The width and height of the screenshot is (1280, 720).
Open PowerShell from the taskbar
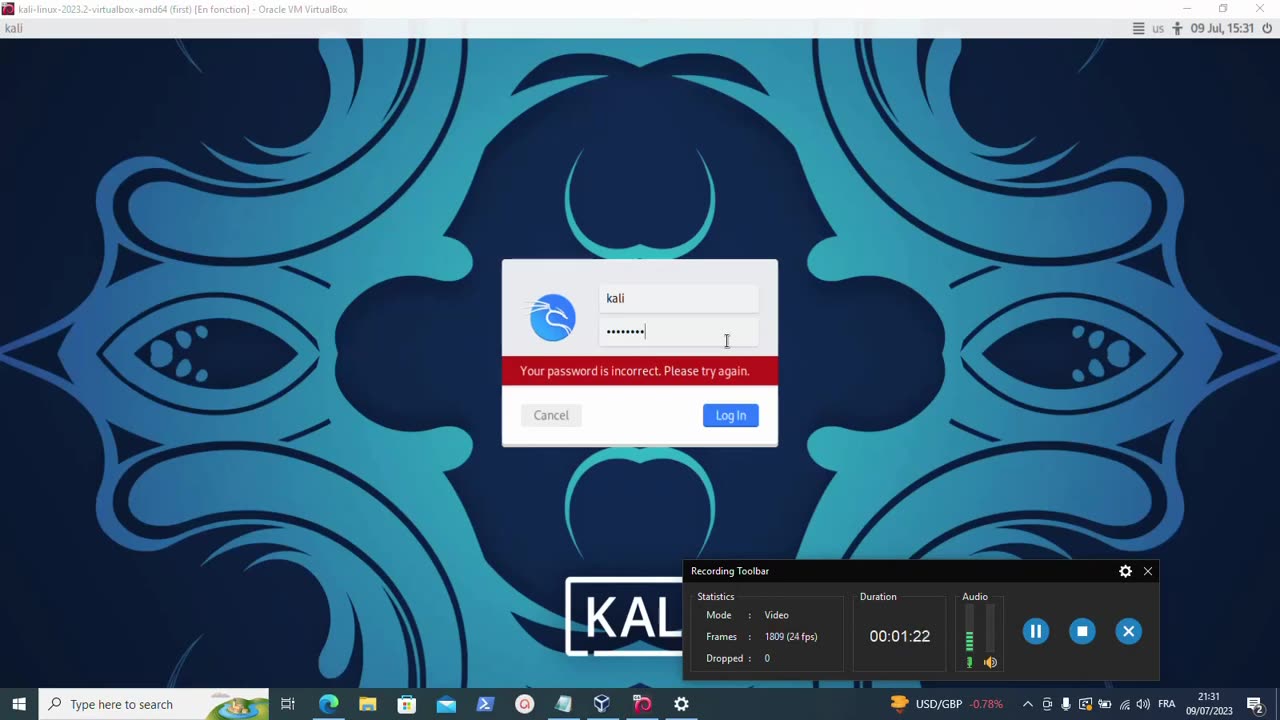click(485, 704)
